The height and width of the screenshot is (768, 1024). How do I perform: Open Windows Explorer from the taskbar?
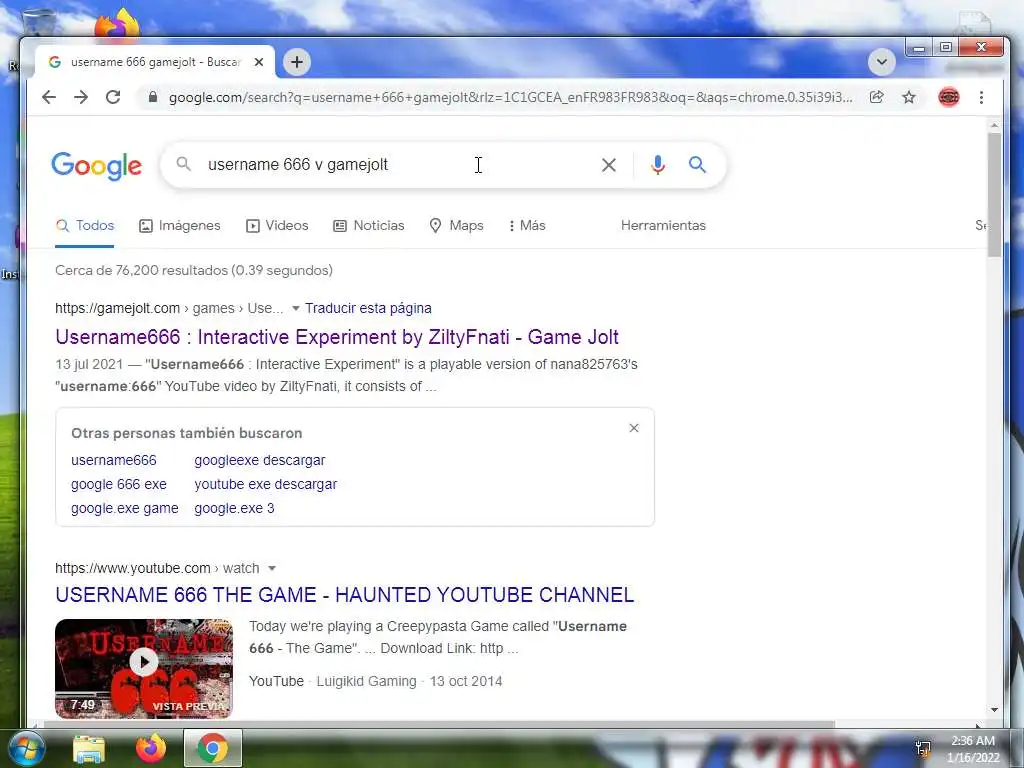coord(89,749)
